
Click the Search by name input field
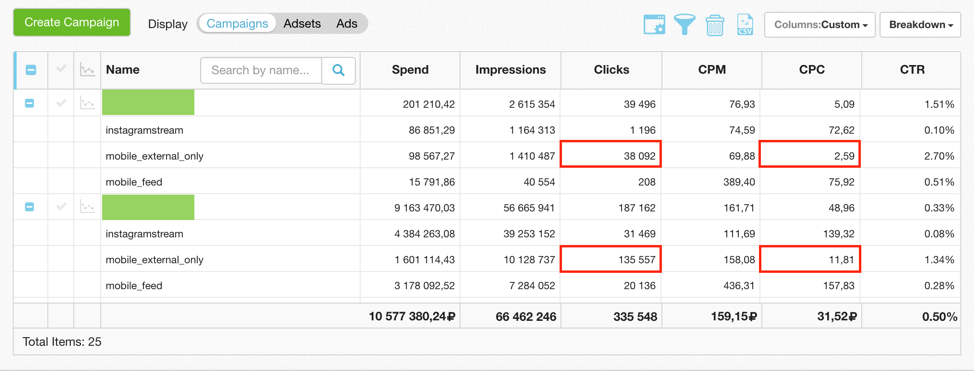coord(262,70)
